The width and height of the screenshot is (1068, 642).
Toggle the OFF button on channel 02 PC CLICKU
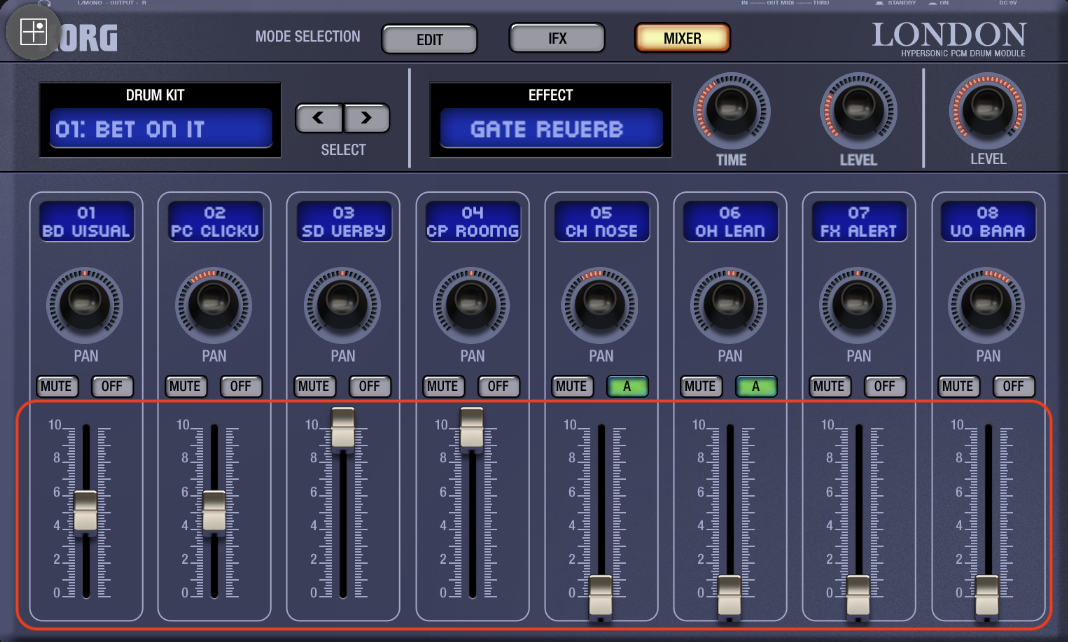[x=240, y=386]
